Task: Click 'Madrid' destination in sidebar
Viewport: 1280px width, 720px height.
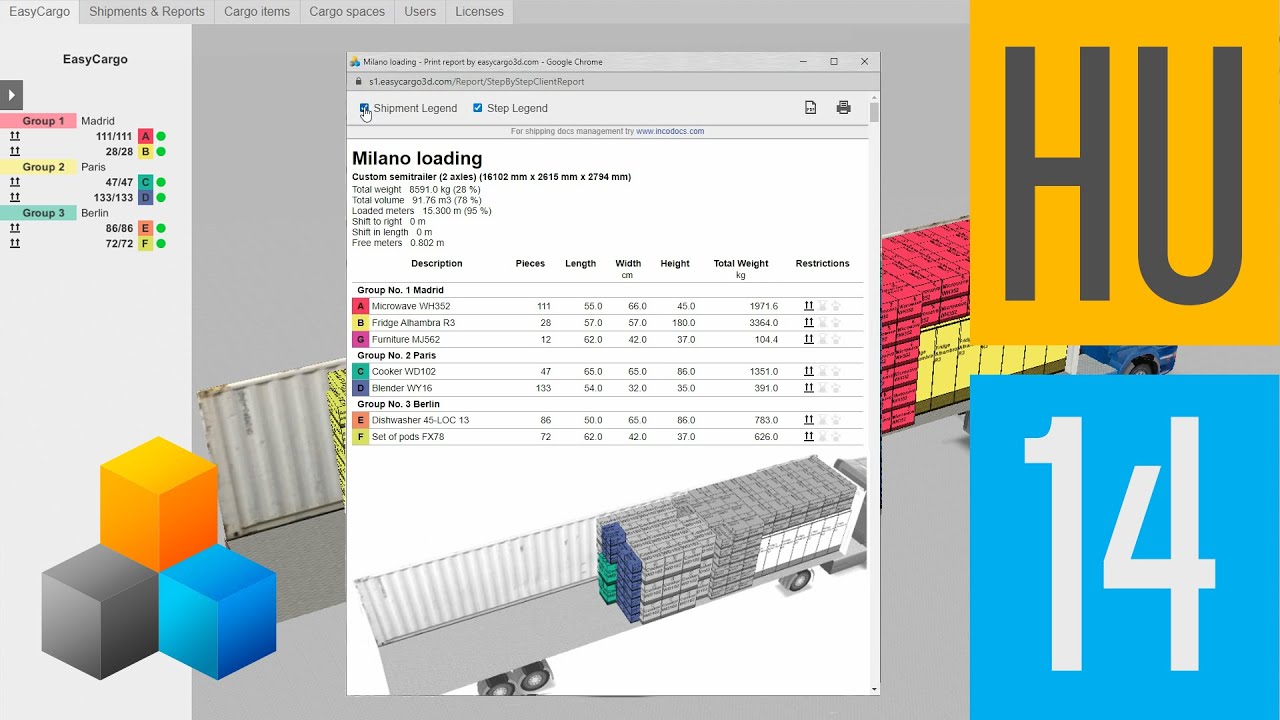Action: [x=98, y=121]
